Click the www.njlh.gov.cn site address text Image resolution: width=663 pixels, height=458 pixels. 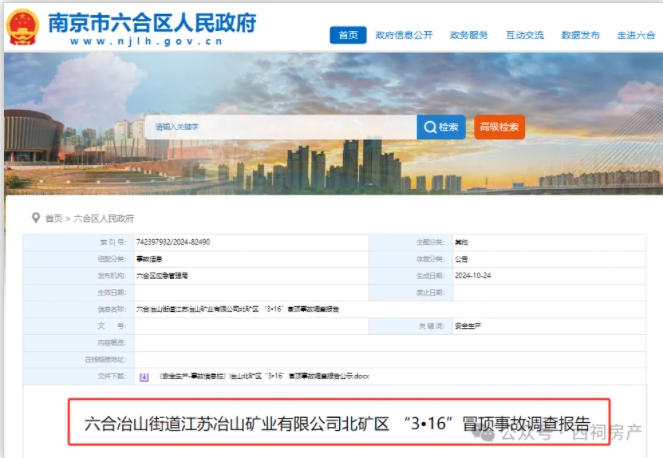pos(150,41)
